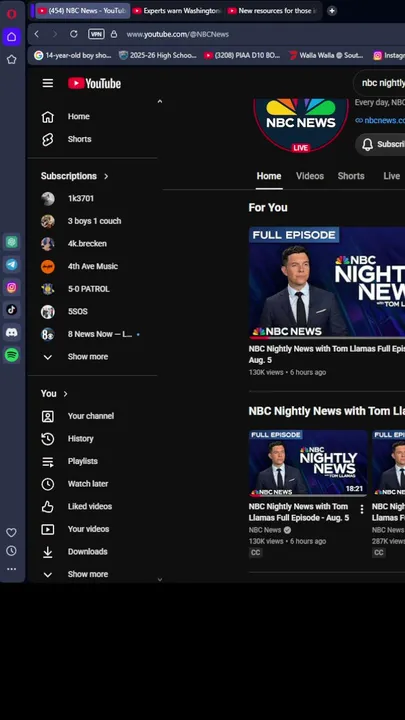
Task: Open 14-year-old boy bookmark
Action: 73,55
